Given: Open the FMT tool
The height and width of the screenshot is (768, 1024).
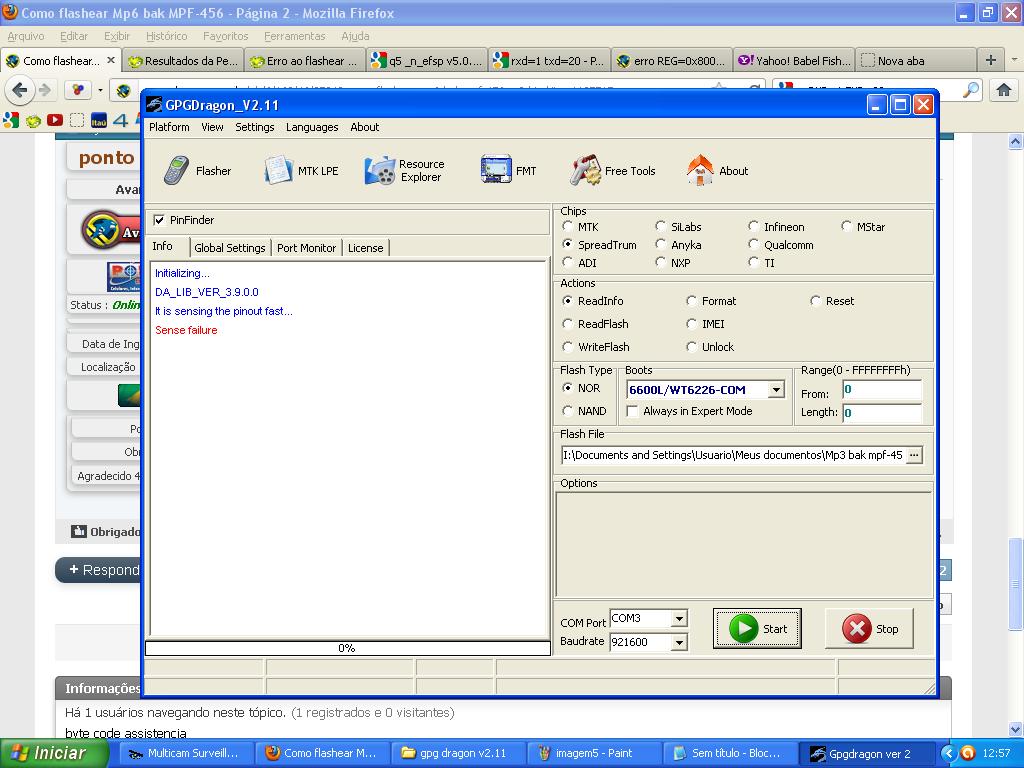Looking at the screenshot, I should [x=508, y=171].
